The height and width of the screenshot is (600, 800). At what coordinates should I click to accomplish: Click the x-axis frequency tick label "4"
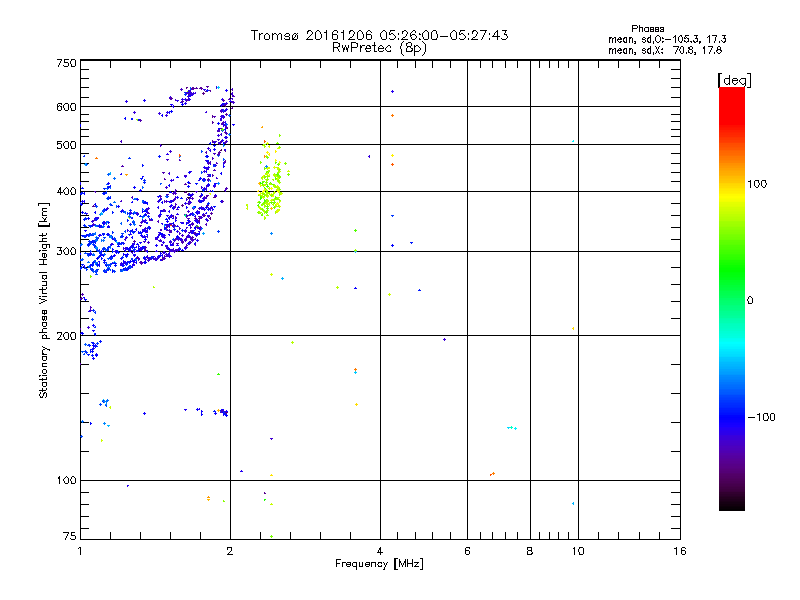(x=380, y=551)
